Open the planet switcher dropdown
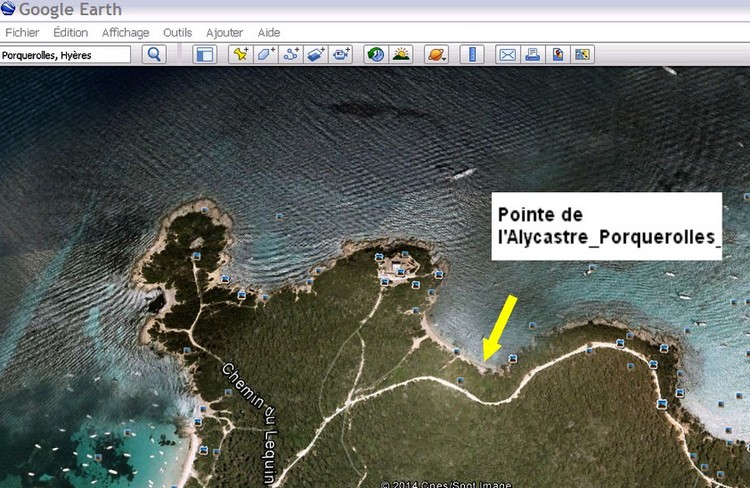 (437, 55)
